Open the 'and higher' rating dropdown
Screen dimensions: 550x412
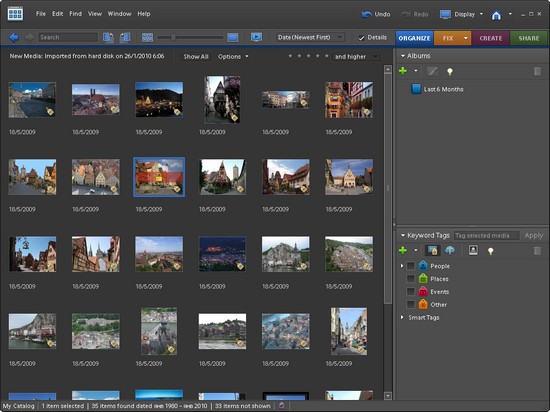356,56
